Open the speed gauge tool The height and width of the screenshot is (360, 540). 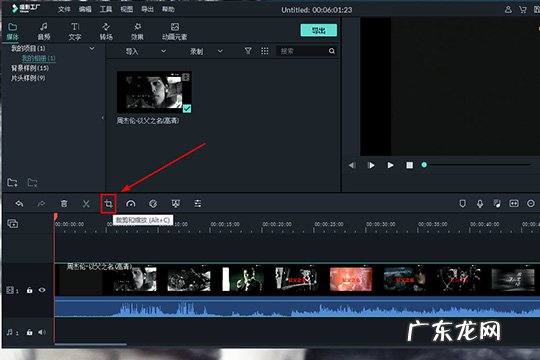[131, 204]
